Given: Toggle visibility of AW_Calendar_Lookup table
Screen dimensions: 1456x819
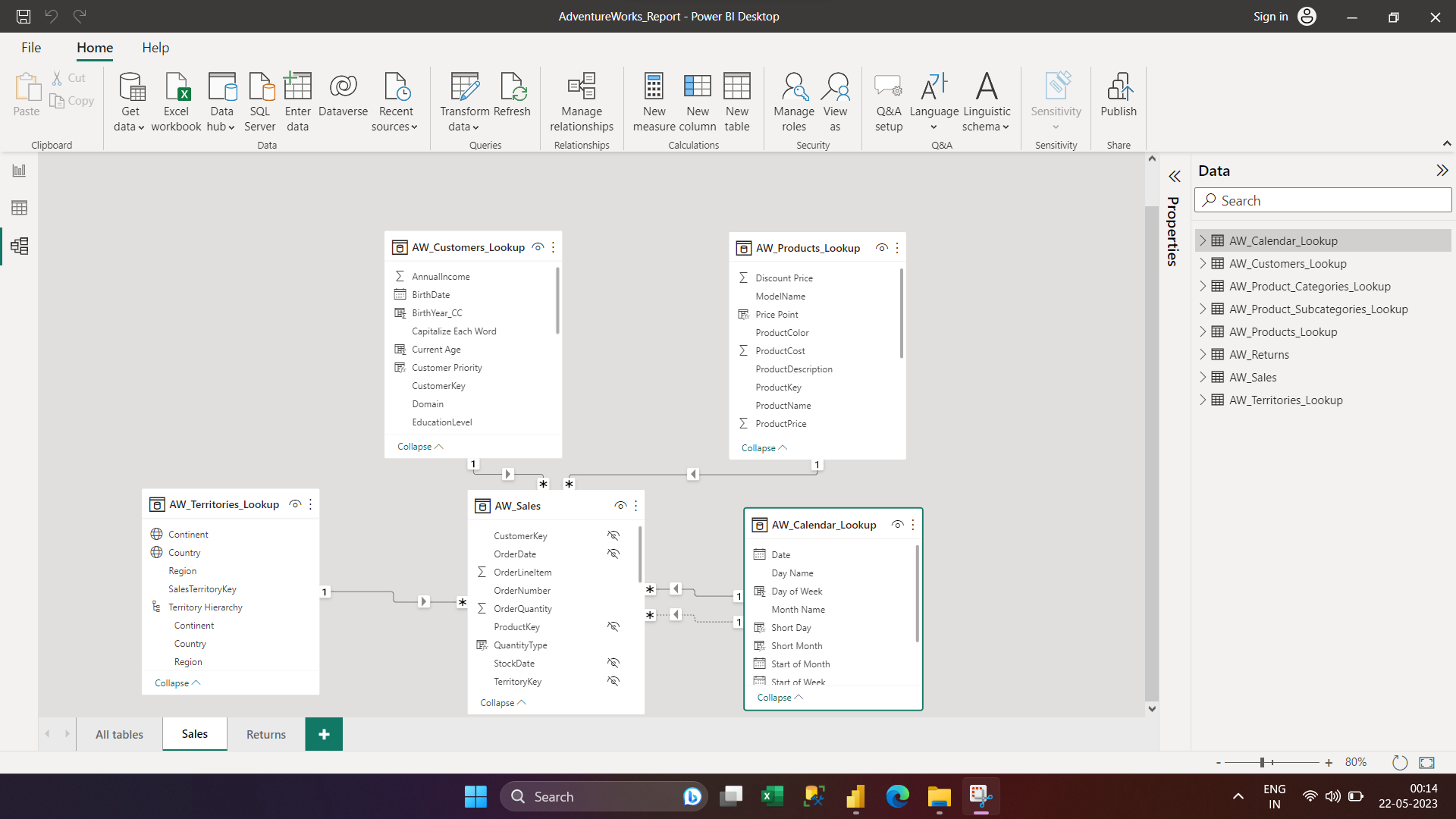Looking at the screenshot, I should pos(897,525).
